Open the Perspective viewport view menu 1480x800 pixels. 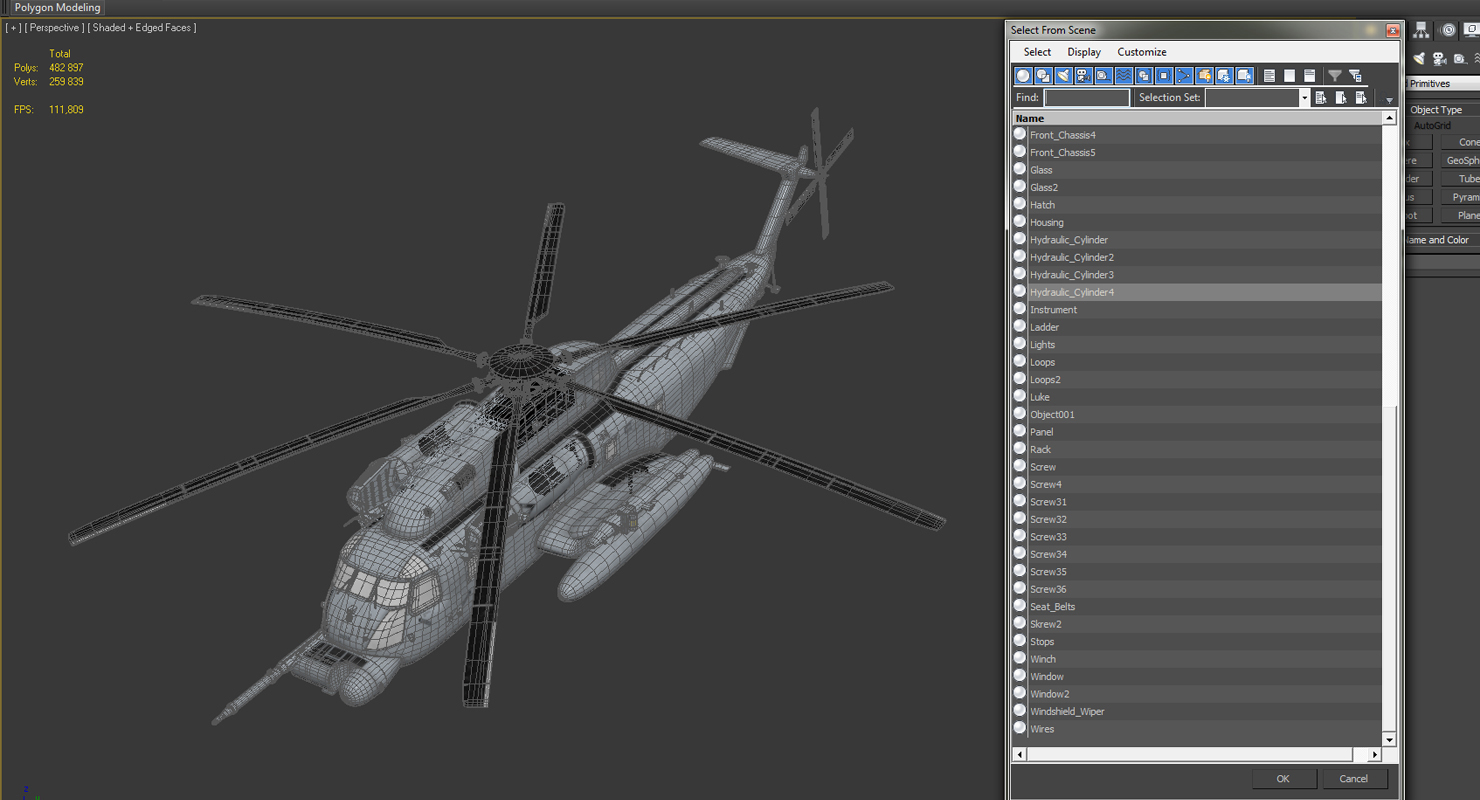click(x=56, y=28)
